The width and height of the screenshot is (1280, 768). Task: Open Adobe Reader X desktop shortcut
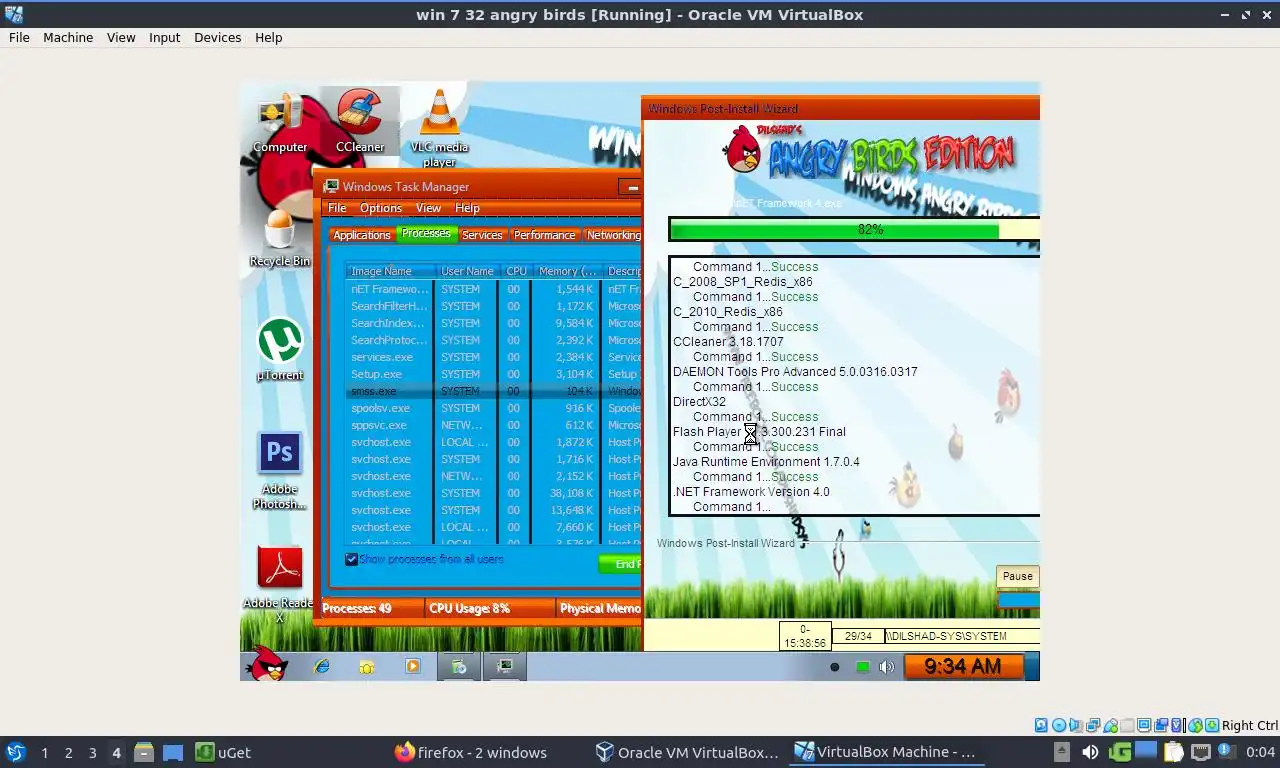click(x=280, y=584)
